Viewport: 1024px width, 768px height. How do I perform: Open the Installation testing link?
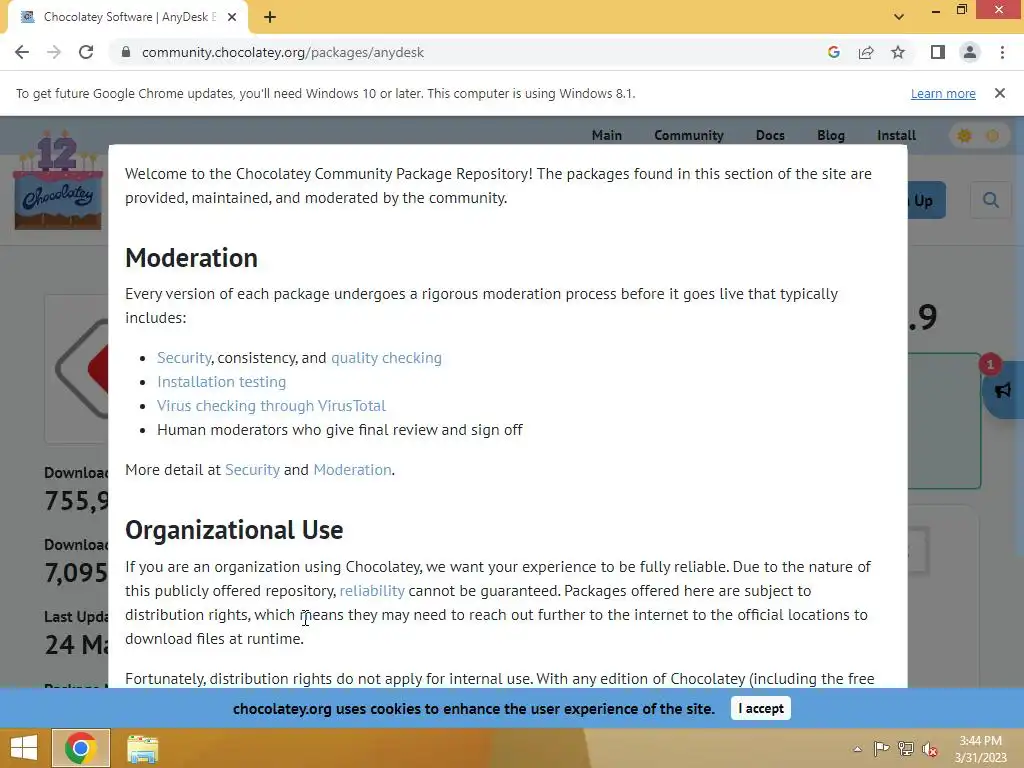[221, 381]
